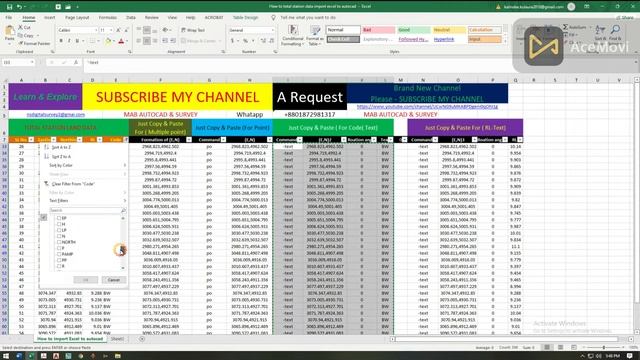Open the Name Box dropdown arrow
Image resolution: width=640 pixels, height=360 pixels.
pyautogui.click(x=32, y=62)
